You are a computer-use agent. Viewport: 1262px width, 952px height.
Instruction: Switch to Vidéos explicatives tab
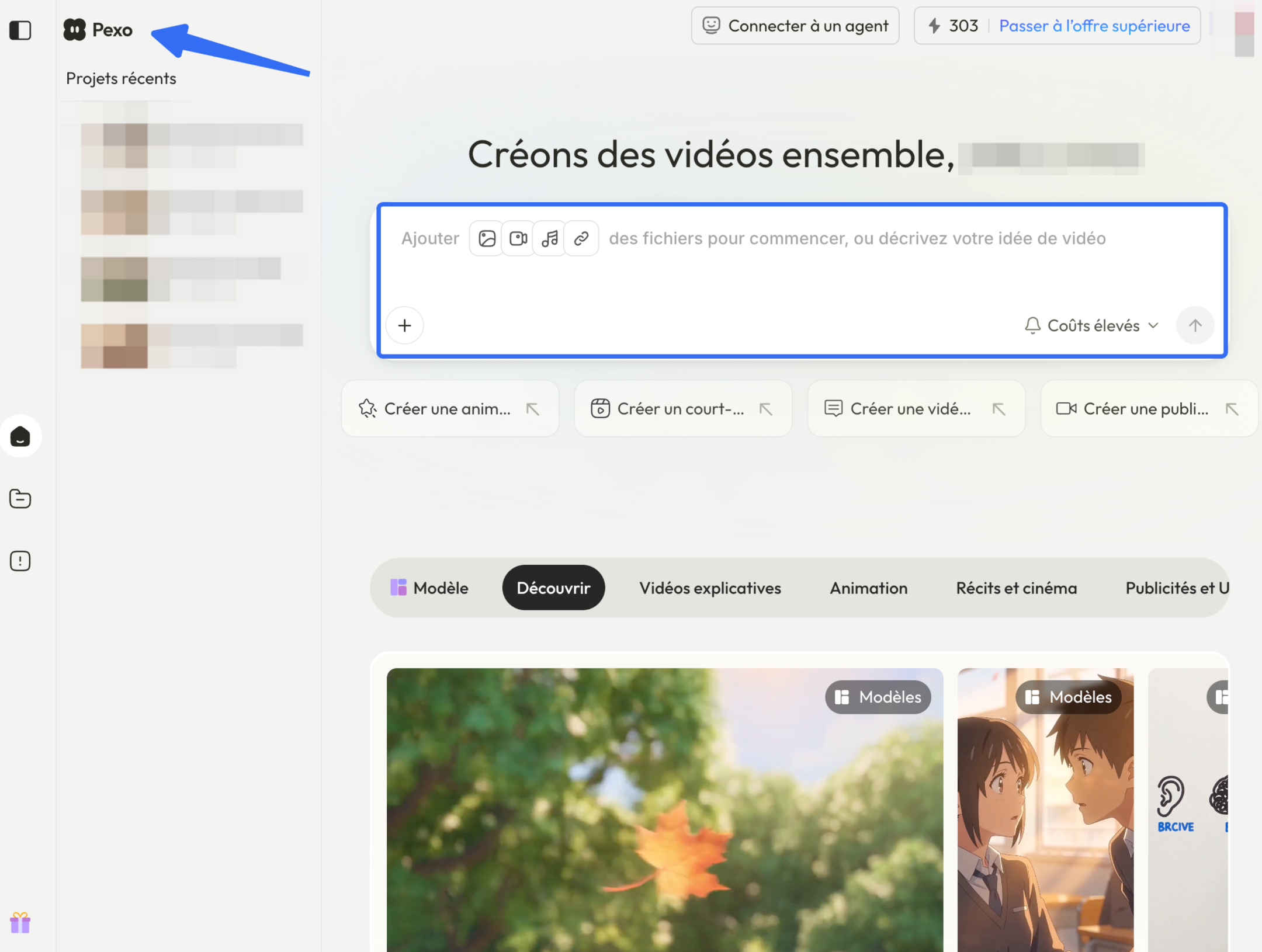click(x=710, y=588)
